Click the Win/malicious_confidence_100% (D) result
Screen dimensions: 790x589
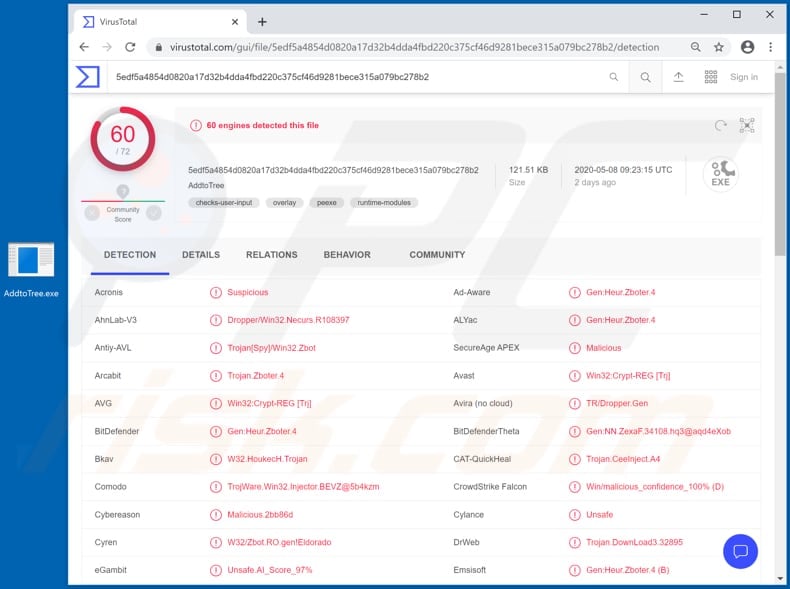655,487
